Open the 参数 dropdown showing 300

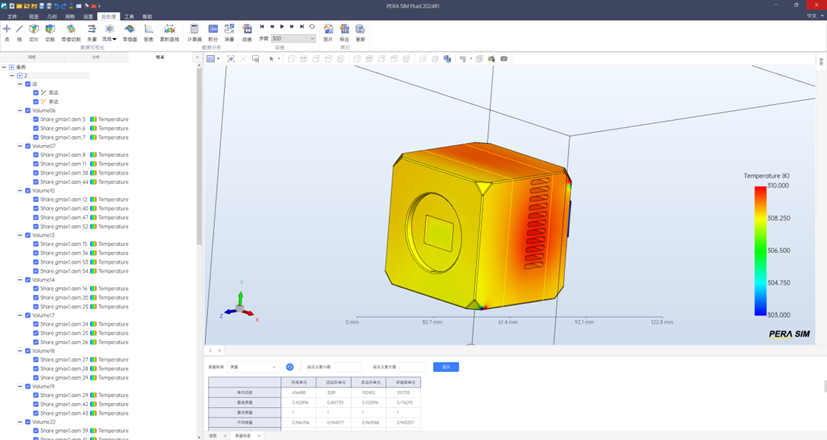coord(293,39)
